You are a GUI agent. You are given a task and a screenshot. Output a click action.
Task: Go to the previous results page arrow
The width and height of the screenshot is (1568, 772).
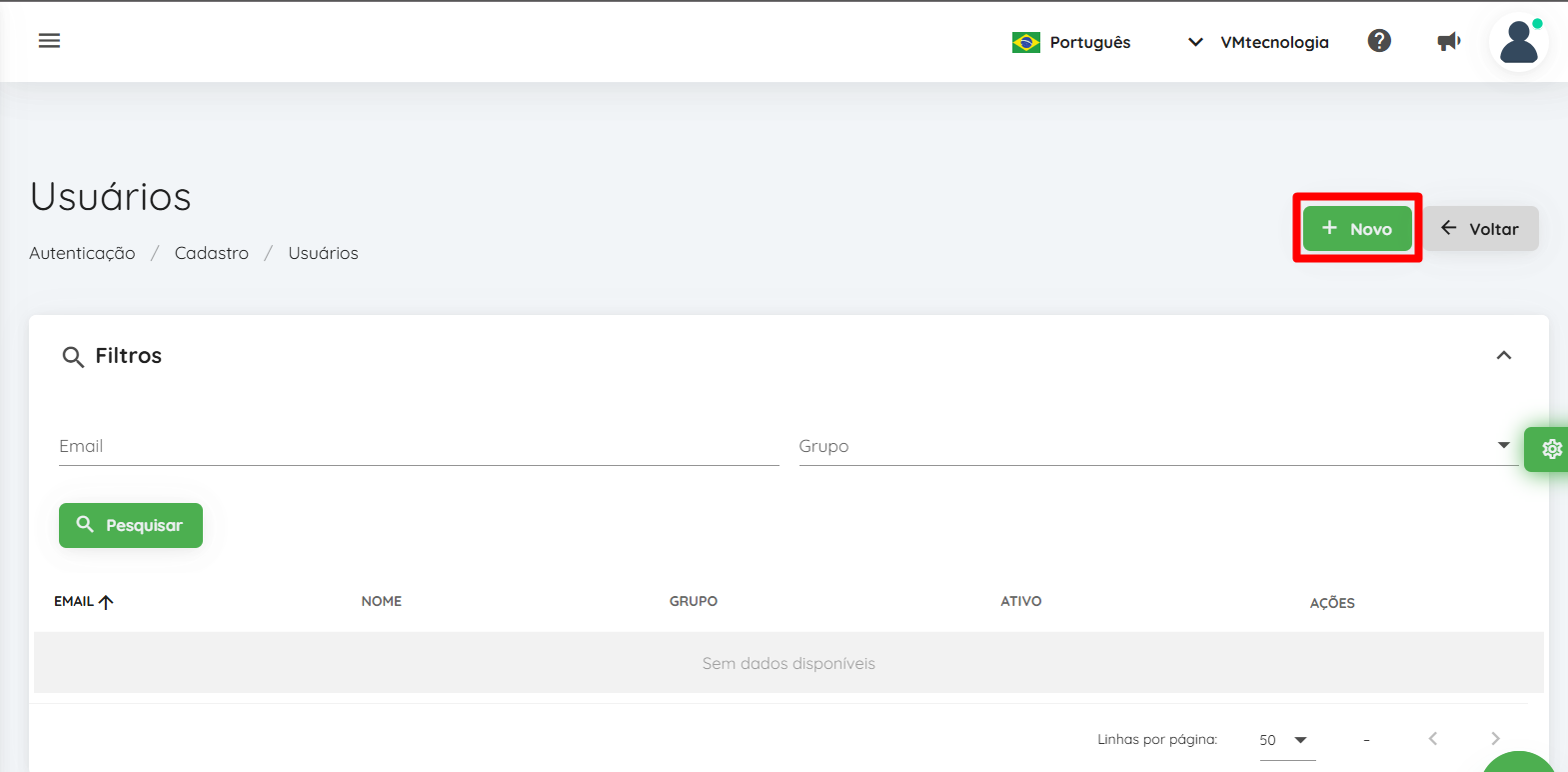pos(1433,739)
